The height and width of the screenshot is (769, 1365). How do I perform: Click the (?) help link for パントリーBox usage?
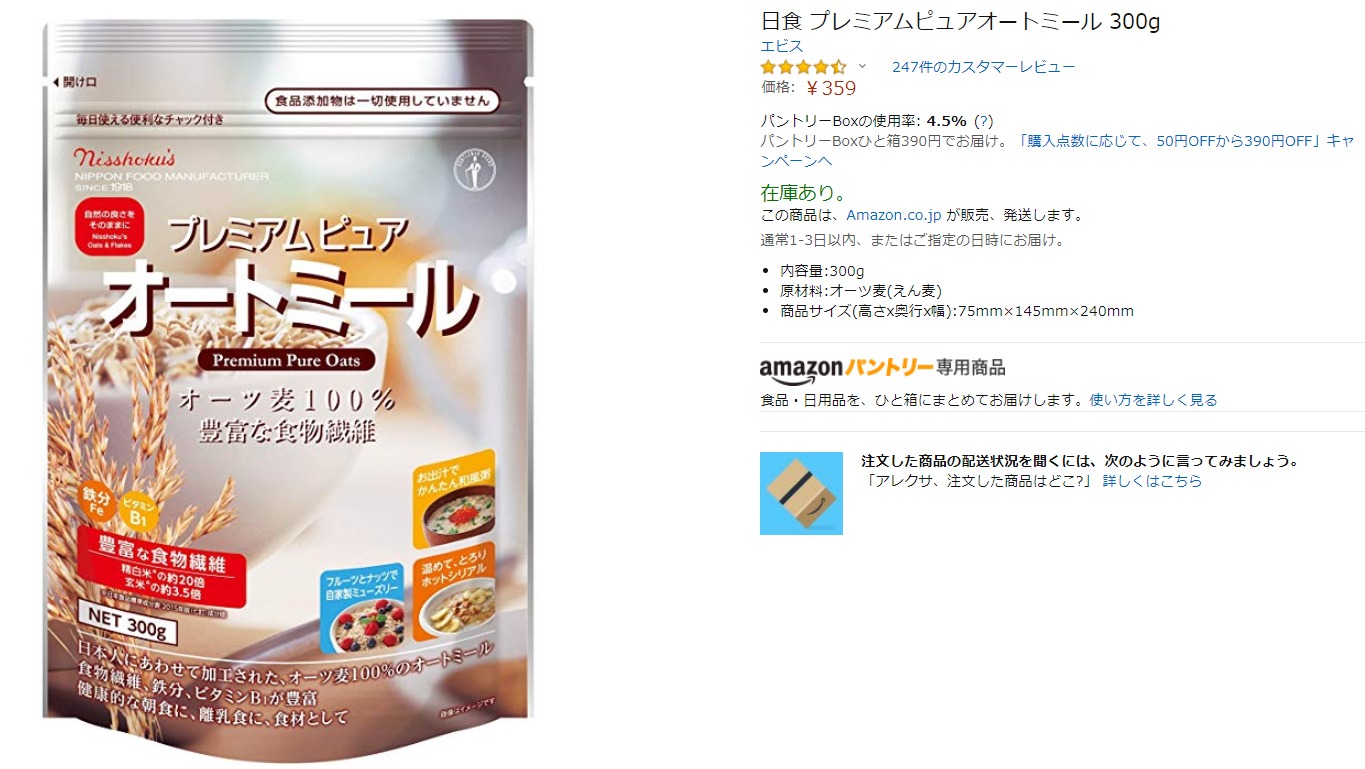coord(984,121)
